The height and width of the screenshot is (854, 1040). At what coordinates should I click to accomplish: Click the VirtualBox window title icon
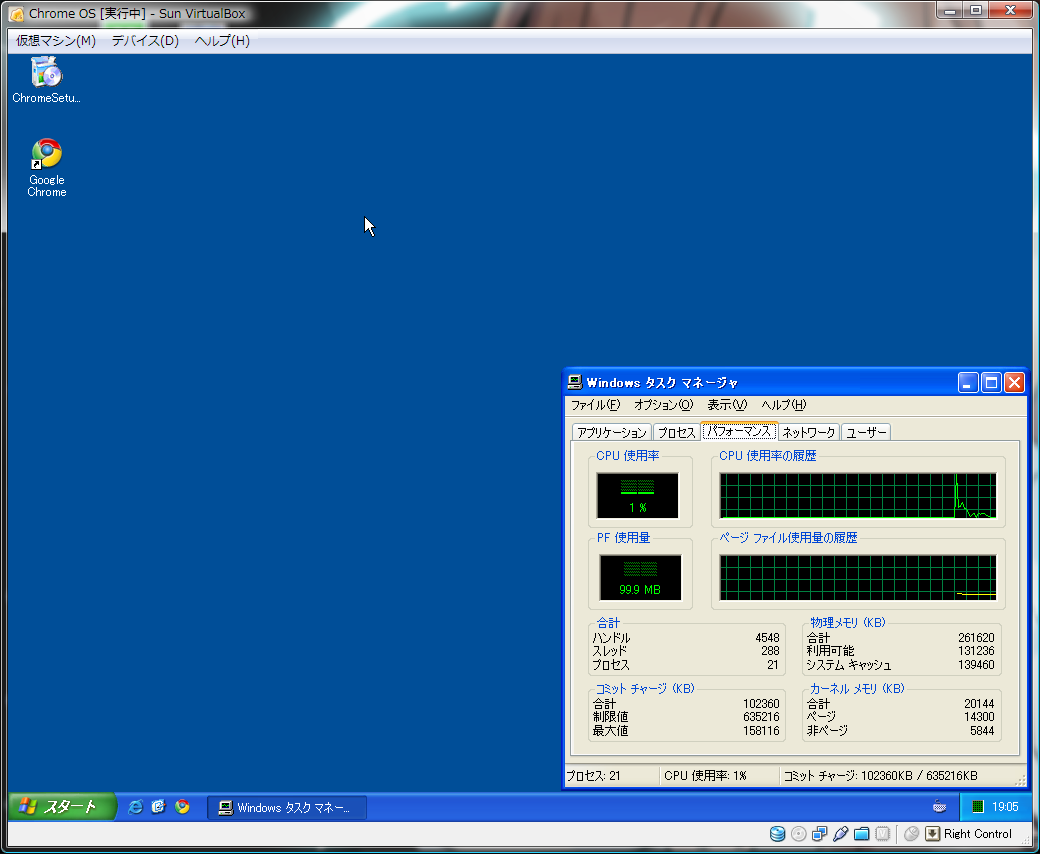17,13
